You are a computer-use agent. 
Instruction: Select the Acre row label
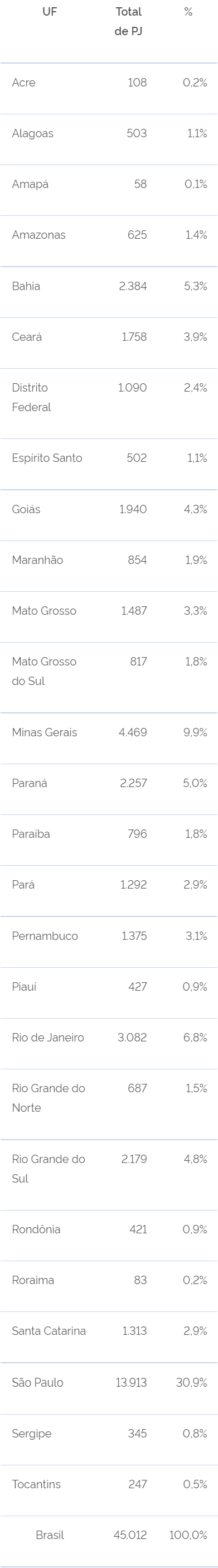click(24, 82)
